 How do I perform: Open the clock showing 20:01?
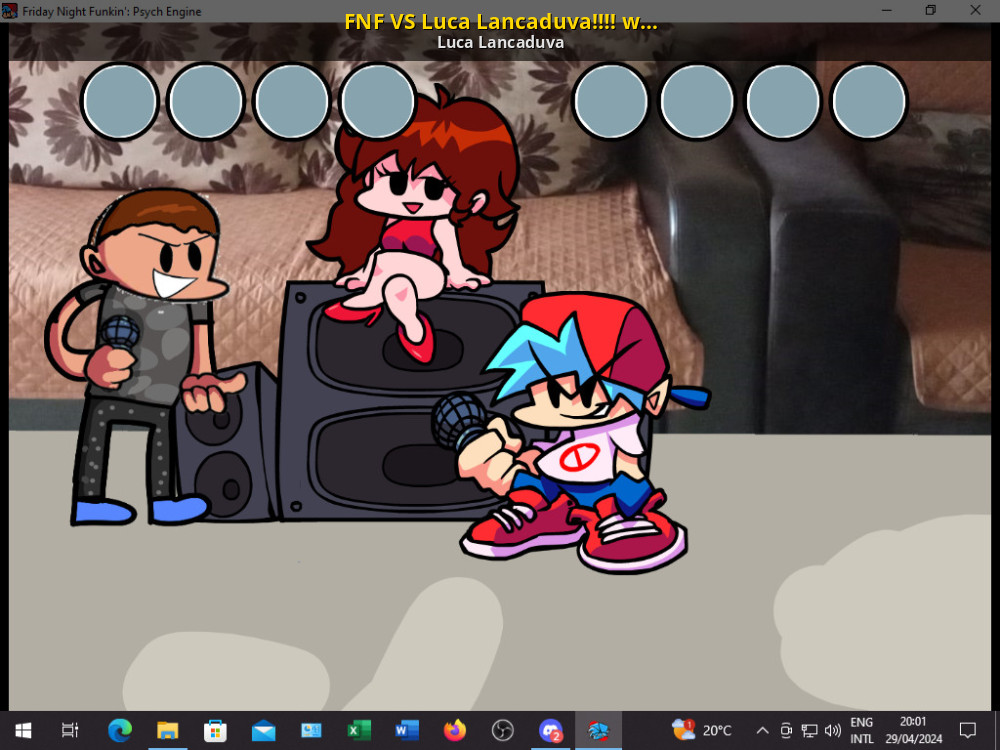(912, 731)
